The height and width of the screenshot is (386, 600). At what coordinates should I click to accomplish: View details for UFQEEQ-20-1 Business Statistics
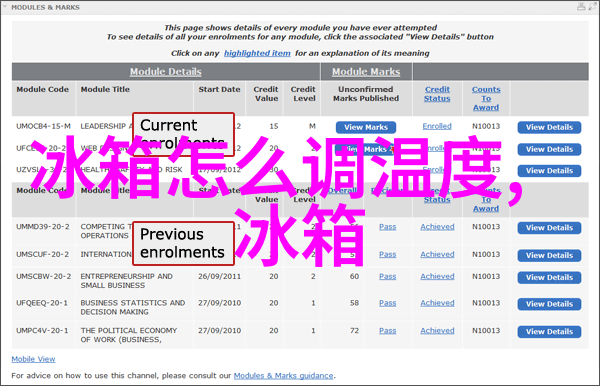click(549, 304)
